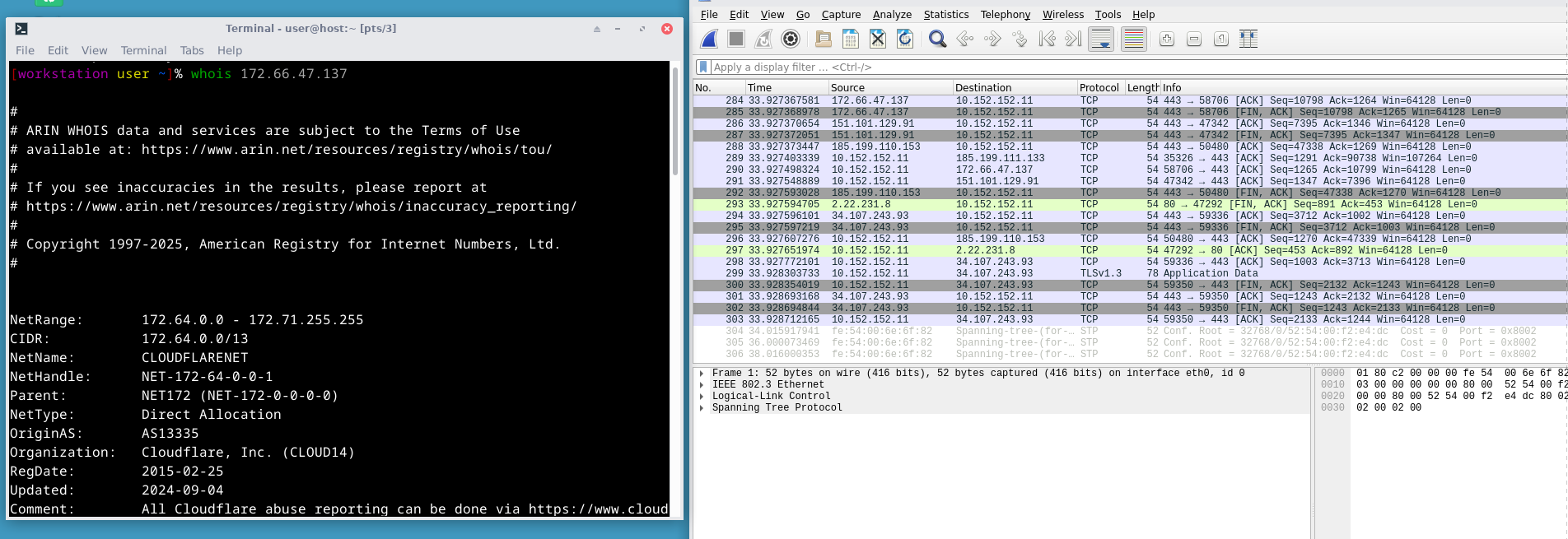Jump to the first packet
Viewport: 1568px width, 539px height.
point(1047,39)
